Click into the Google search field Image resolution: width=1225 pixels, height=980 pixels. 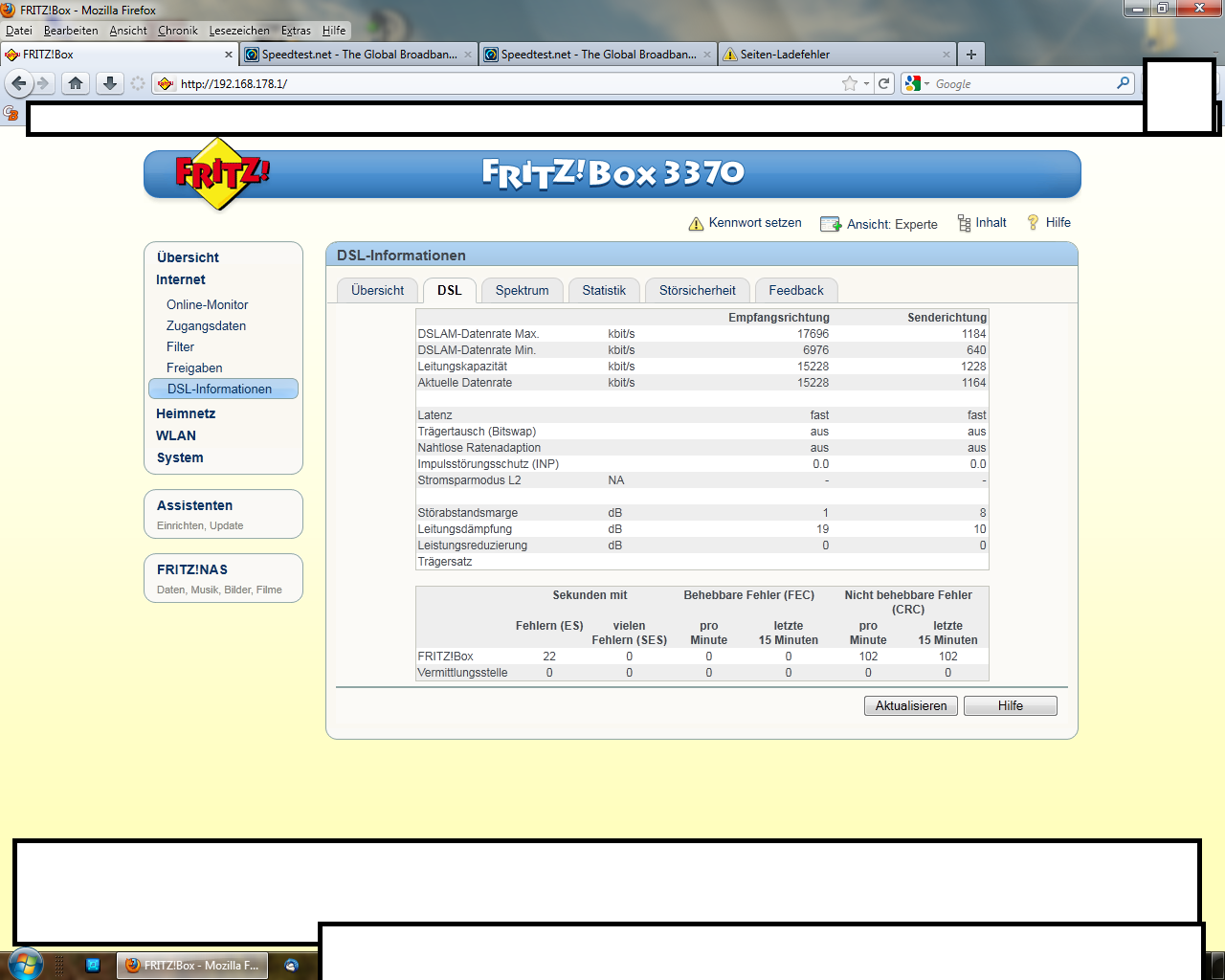tap(1022, 83)
